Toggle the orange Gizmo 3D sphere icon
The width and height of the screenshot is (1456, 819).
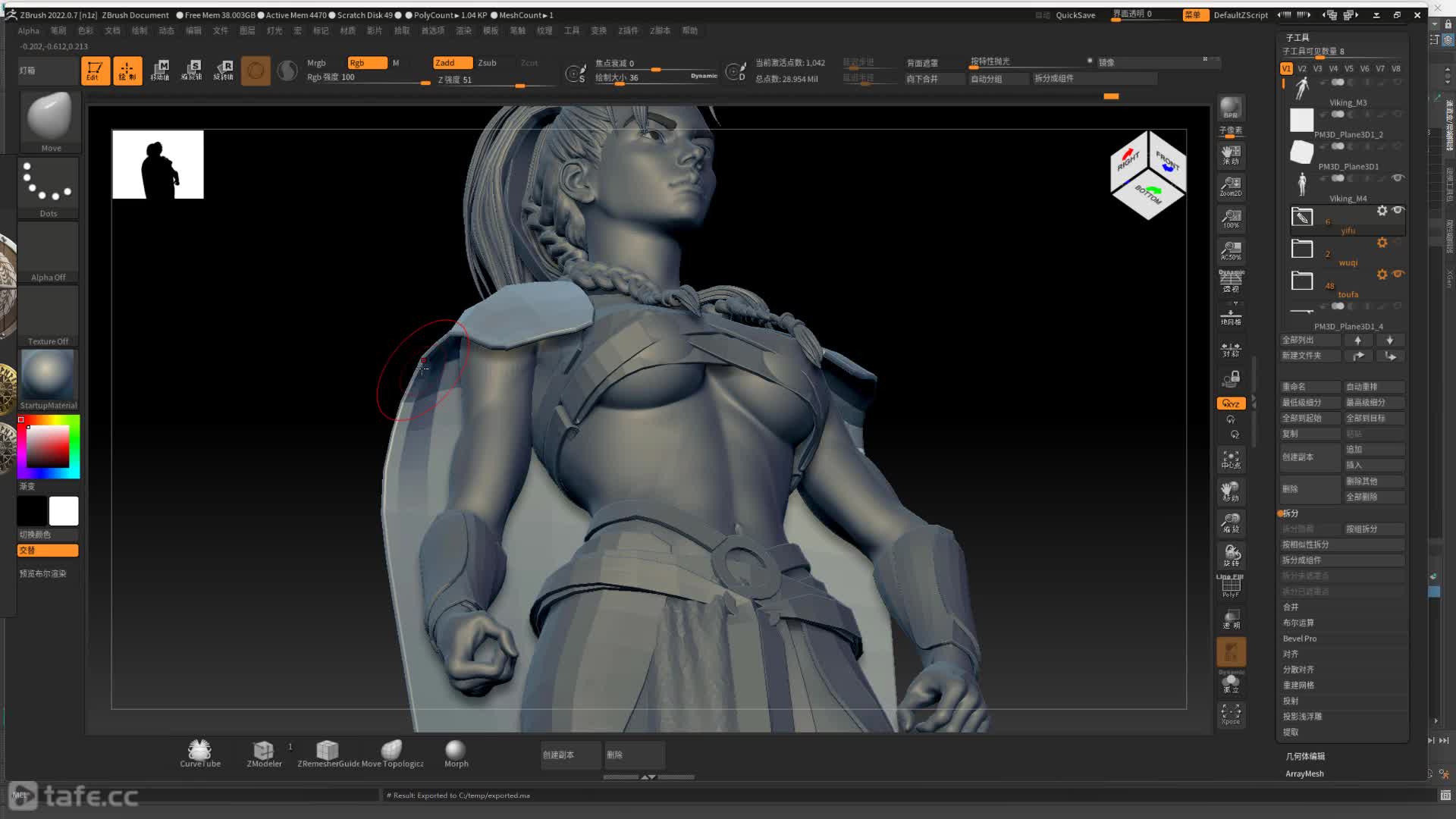click(256, 71)
